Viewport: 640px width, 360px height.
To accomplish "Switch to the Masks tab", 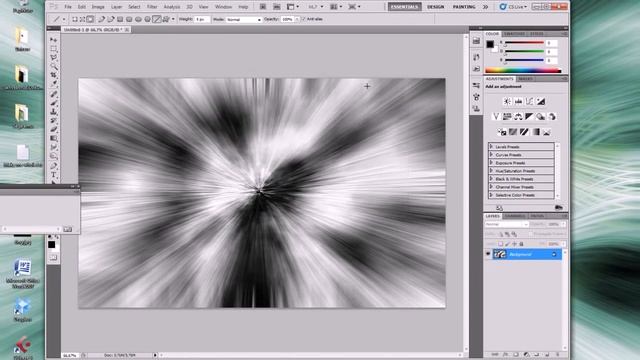I will click(525, 79).
